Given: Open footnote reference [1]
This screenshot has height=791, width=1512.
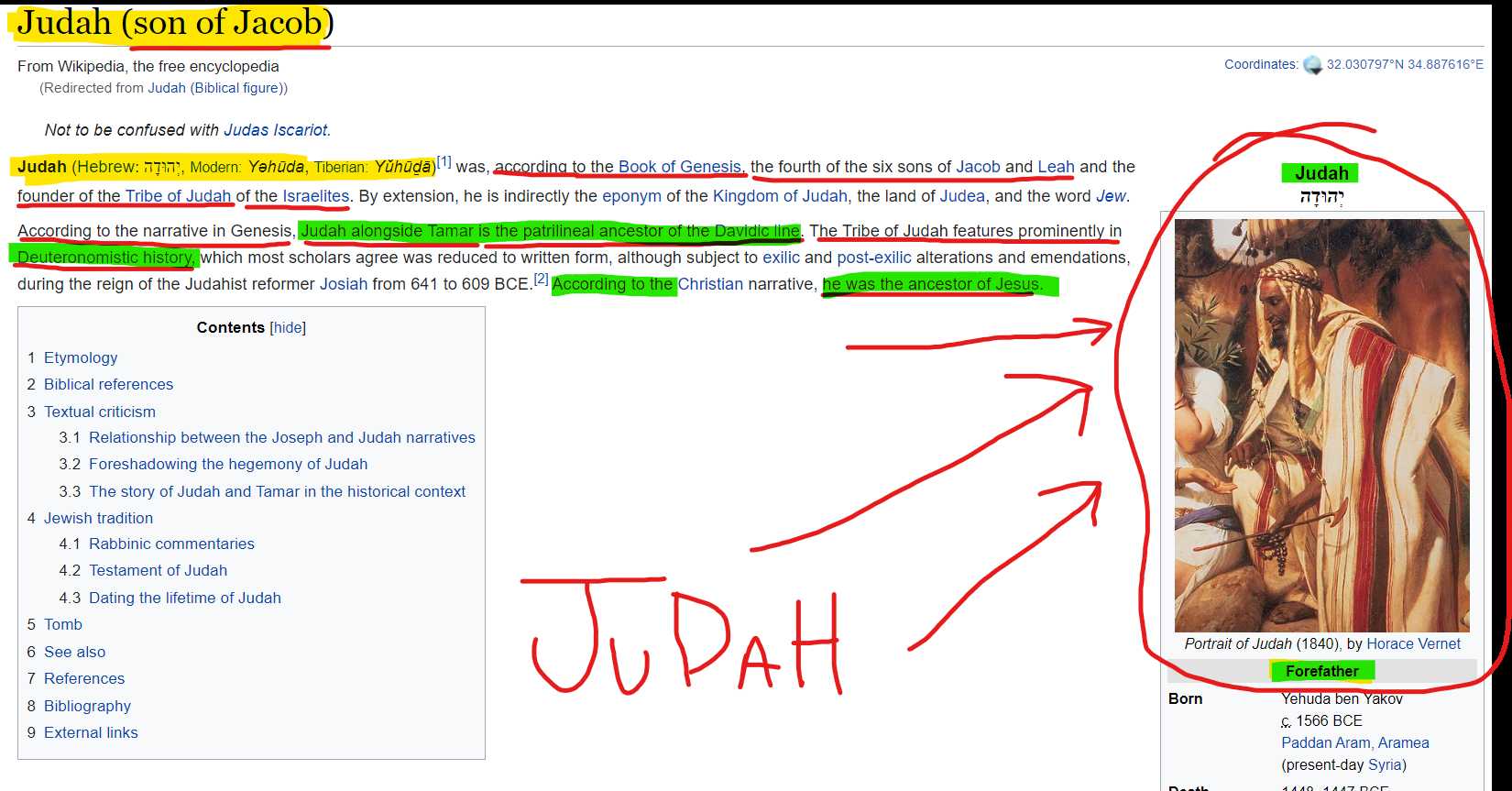Looking at the screenshot, I should point(444,162).
